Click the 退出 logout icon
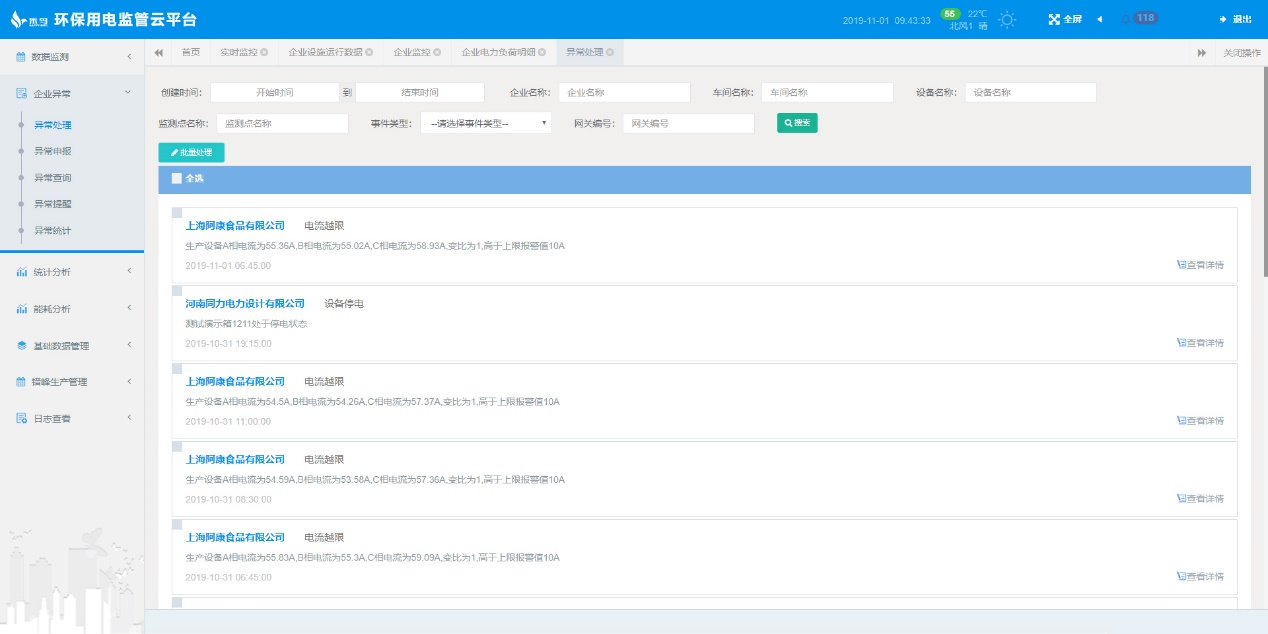The width and height of the screenshot is (1268, 634). (1223, 19)
